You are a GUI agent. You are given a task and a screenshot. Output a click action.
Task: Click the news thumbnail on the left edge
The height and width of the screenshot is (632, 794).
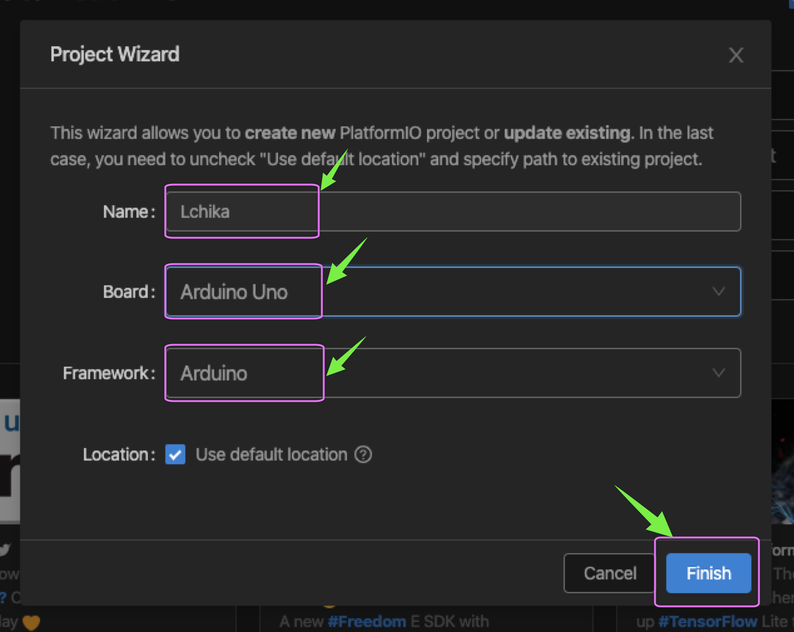point(9,460)
